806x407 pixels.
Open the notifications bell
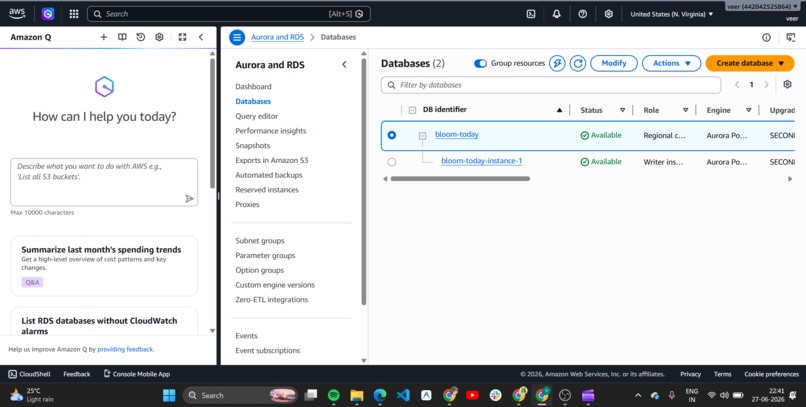pos(557,14)
